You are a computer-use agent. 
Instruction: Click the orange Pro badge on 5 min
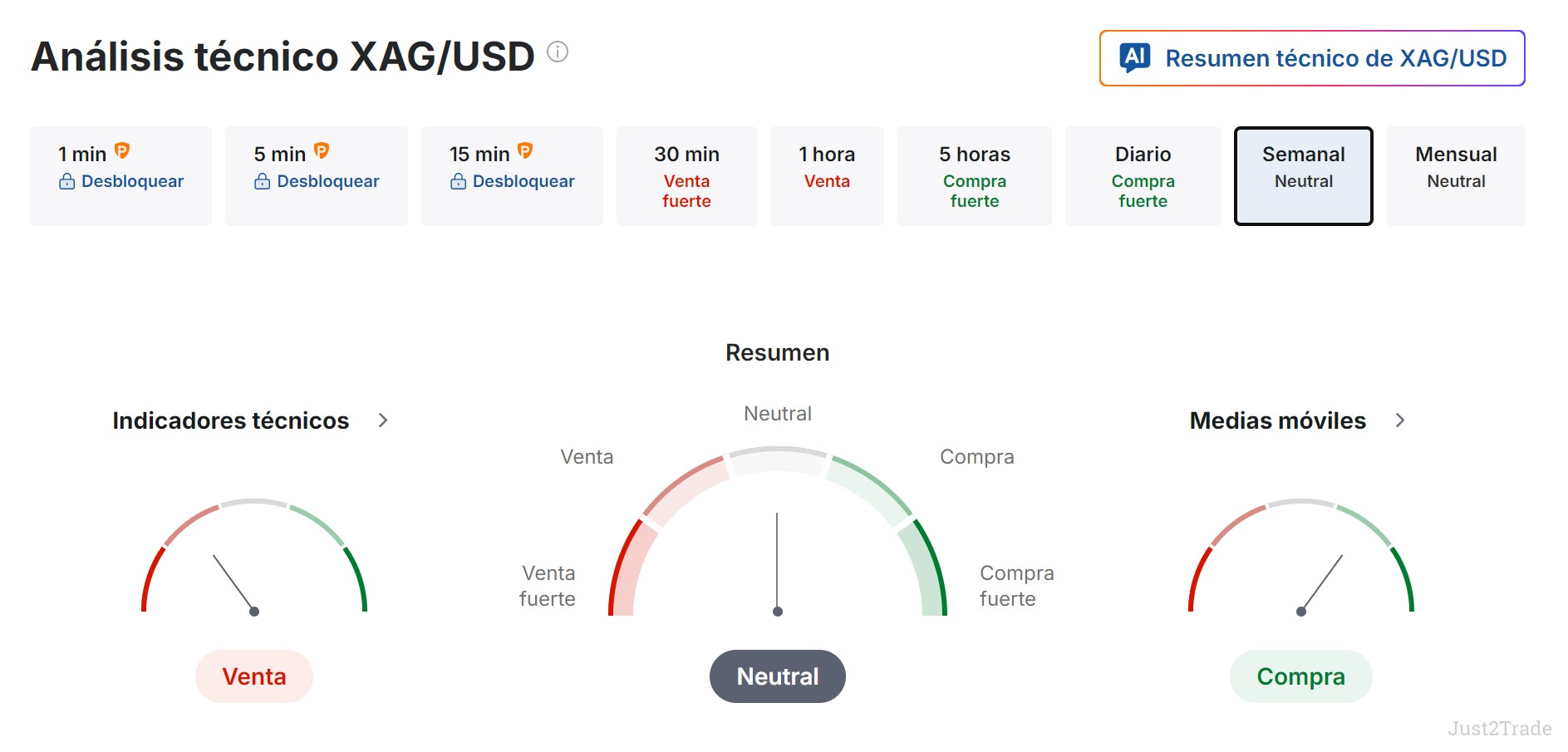(322, 151)
